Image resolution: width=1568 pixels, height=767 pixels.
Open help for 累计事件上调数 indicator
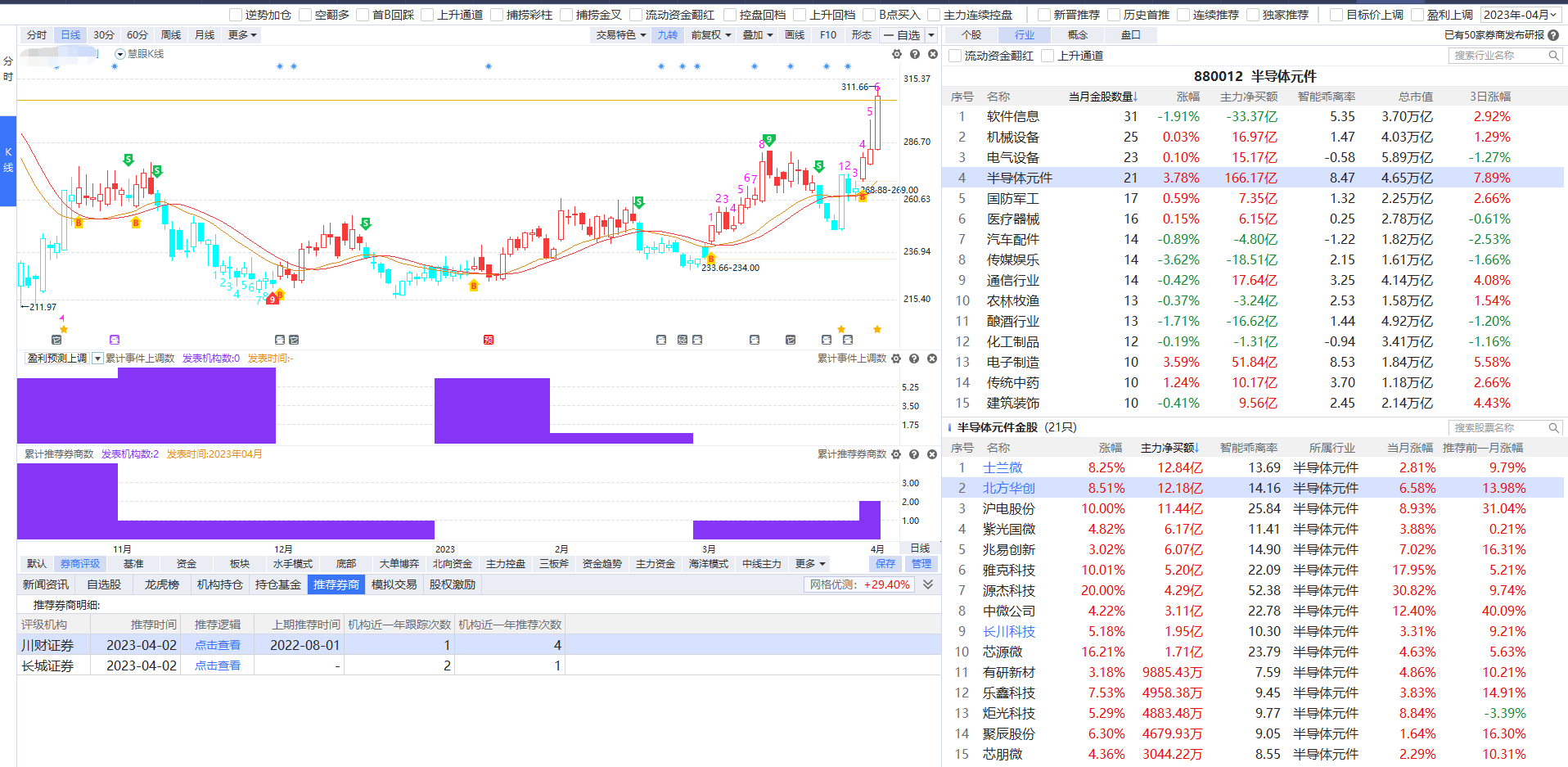pyautogui.click(x=914, y=359)
